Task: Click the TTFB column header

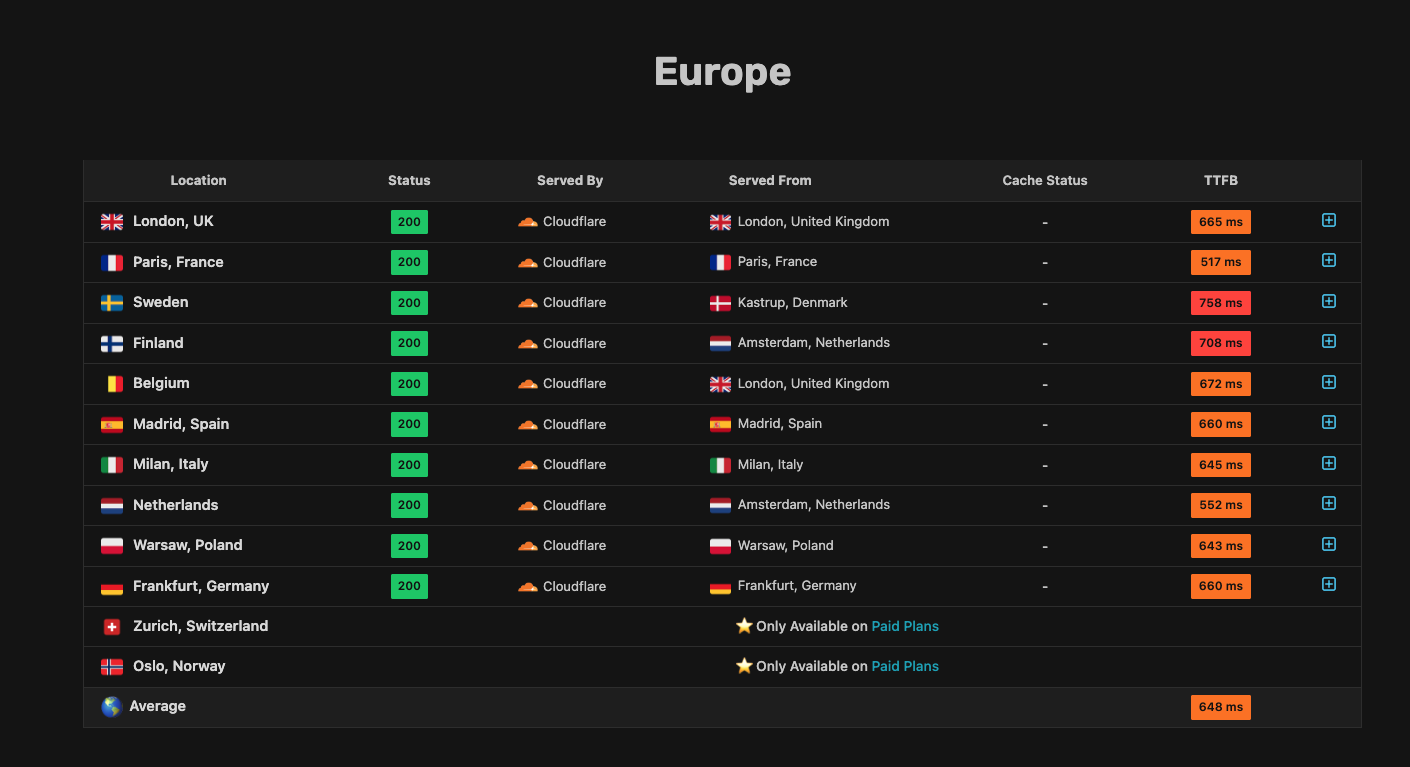Action: [x=1221, y=181]
